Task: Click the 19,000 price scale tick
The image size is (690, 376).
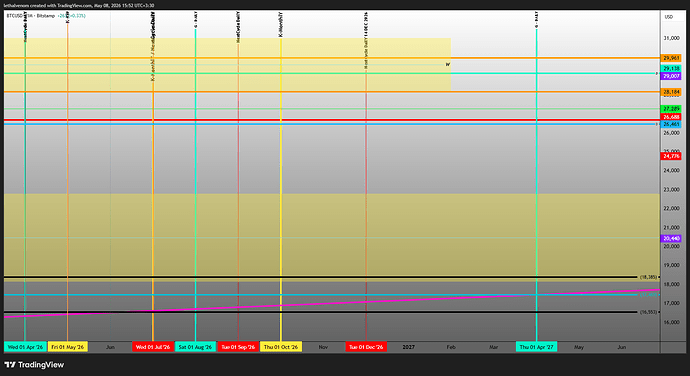Action: point(672,265)
